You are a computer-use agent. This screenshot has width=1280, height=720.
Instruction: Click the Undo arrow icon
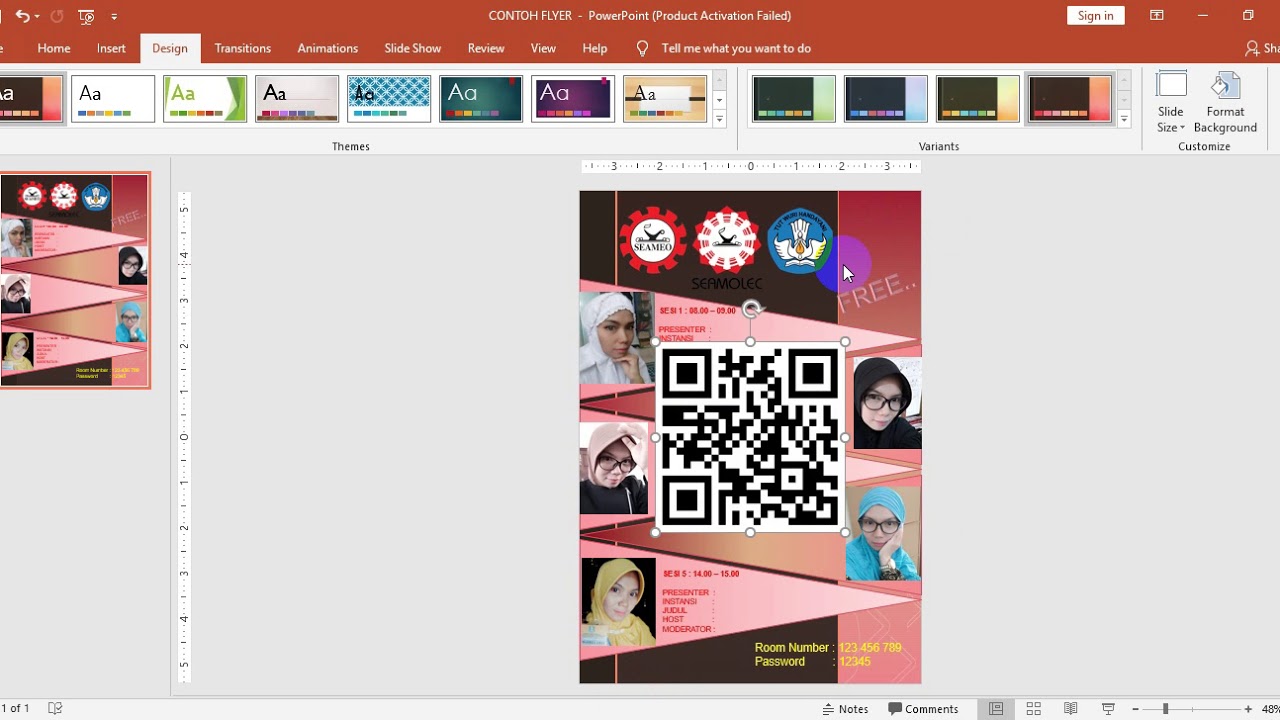[x=21, y=16]
